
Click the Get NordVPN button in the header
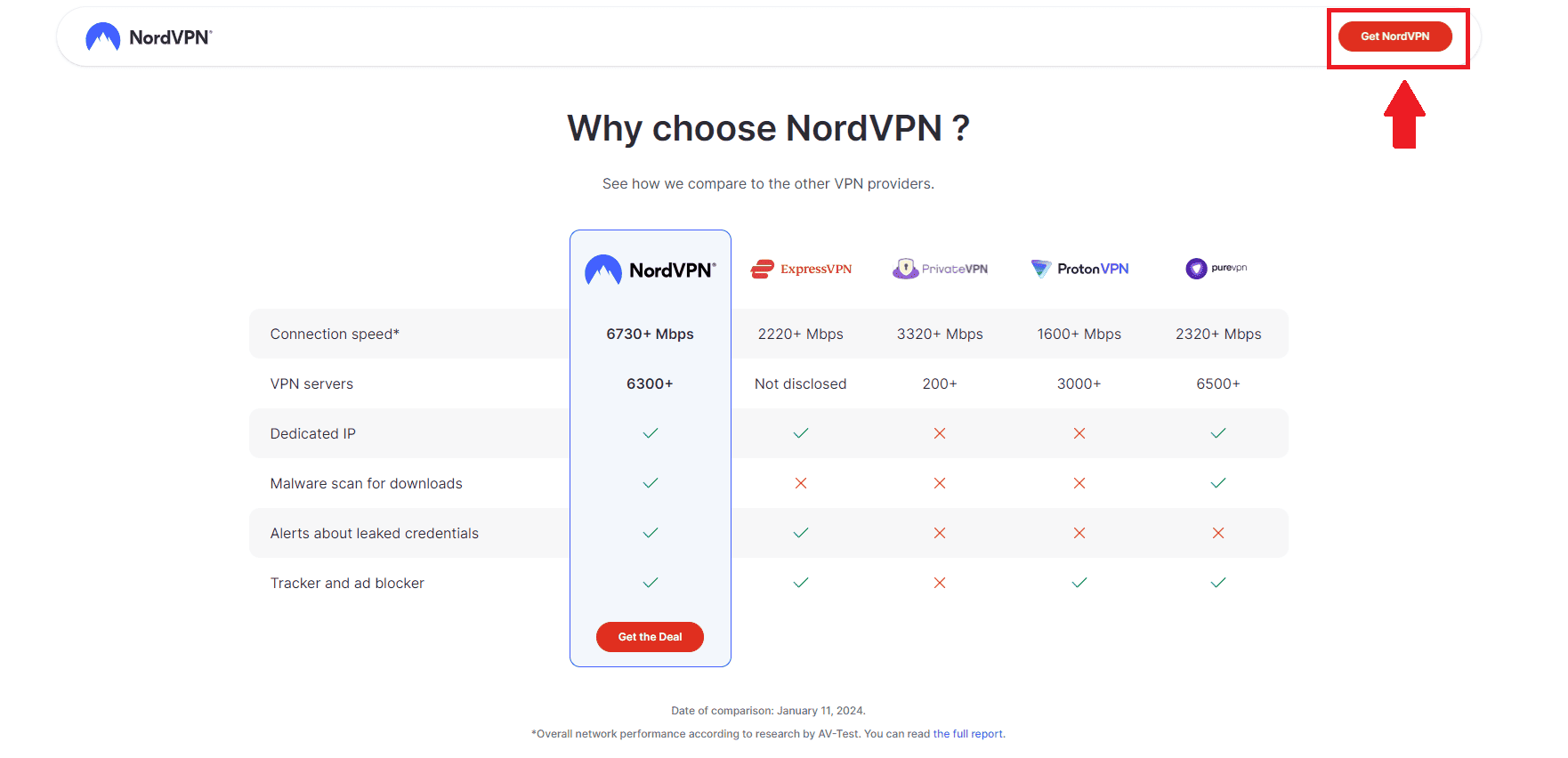coord(1395,36)
